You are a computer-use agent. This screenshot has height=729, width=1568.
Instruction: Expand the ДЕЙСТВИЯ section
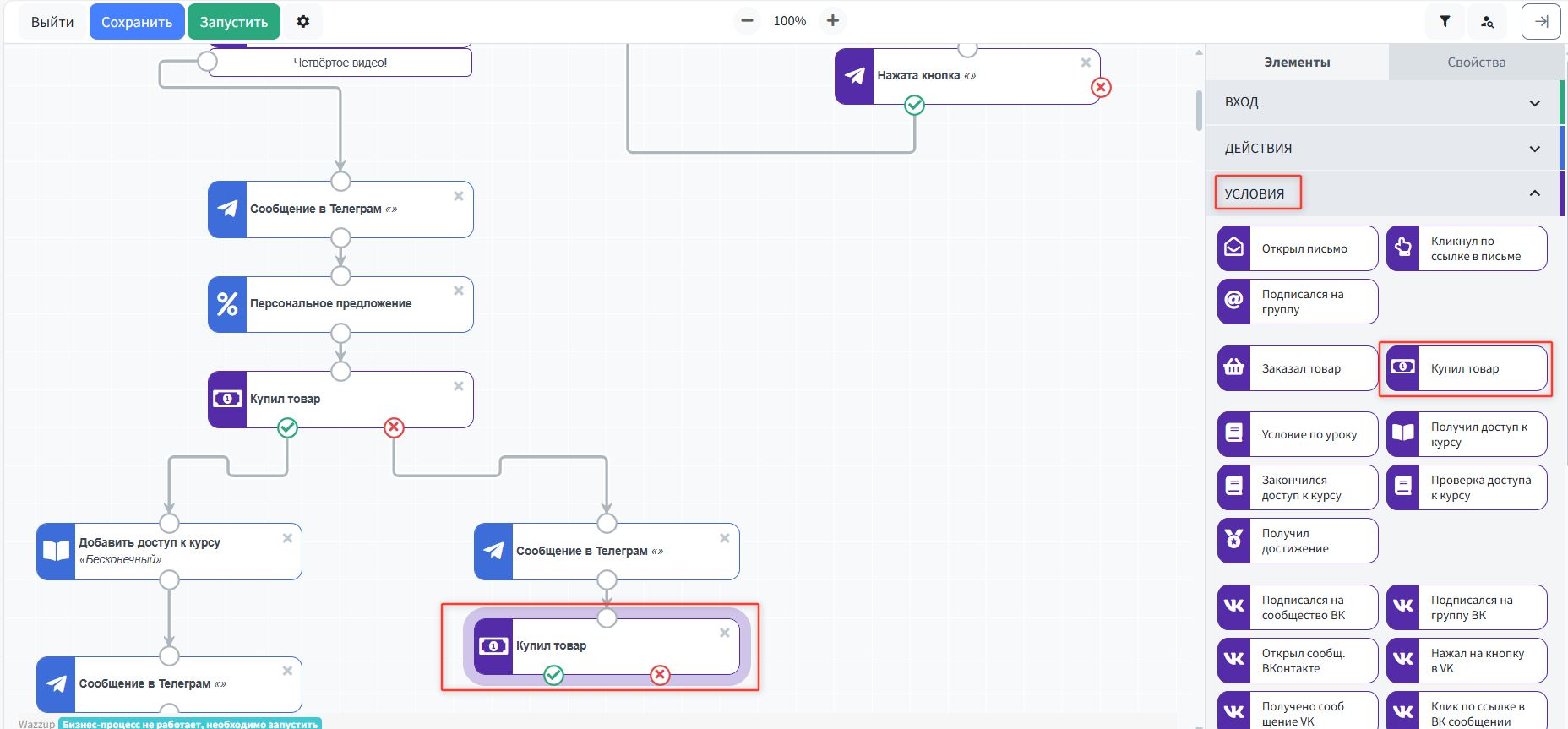pyautogui.click(x=1534, y=150)
